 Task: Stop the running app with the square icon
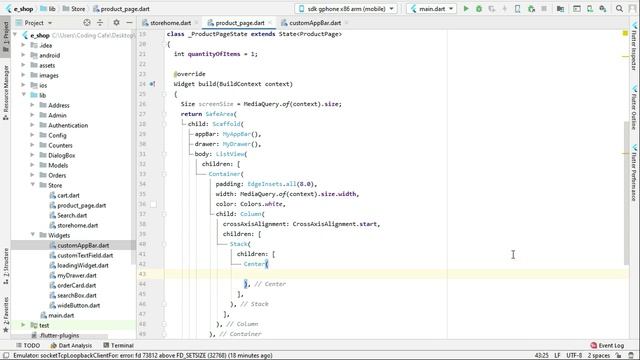(x=544, y=9)
